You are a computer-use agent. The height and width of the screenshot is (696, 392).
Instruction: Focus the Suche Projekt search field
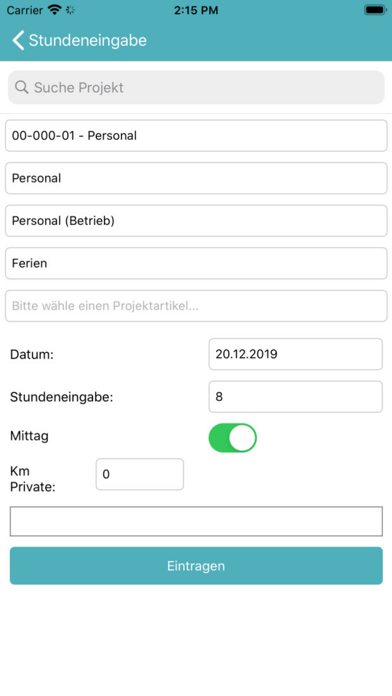[x=196, y=87]
